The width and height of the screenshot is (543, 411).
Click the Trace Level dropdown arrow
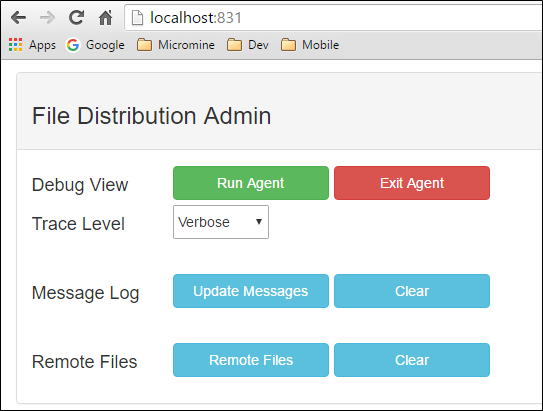click(x=258, y=222)
